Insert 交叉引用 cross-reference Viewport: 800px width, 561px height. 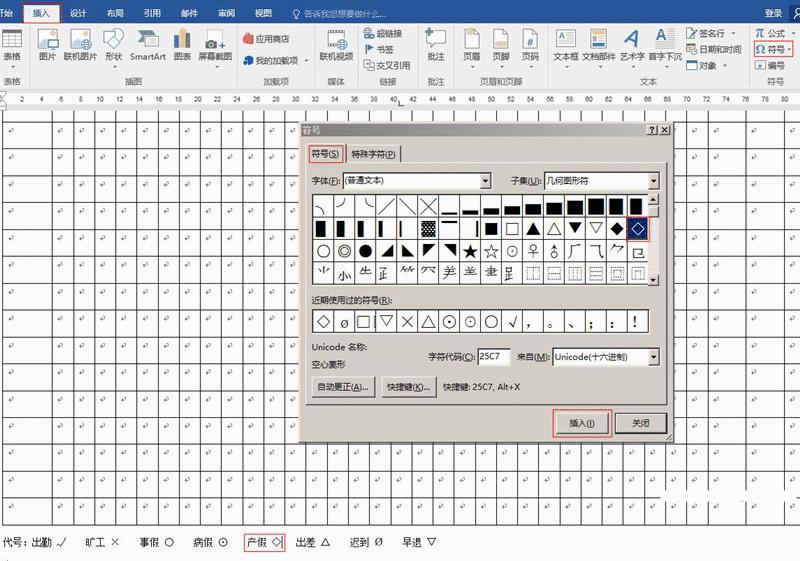[387, 65]
